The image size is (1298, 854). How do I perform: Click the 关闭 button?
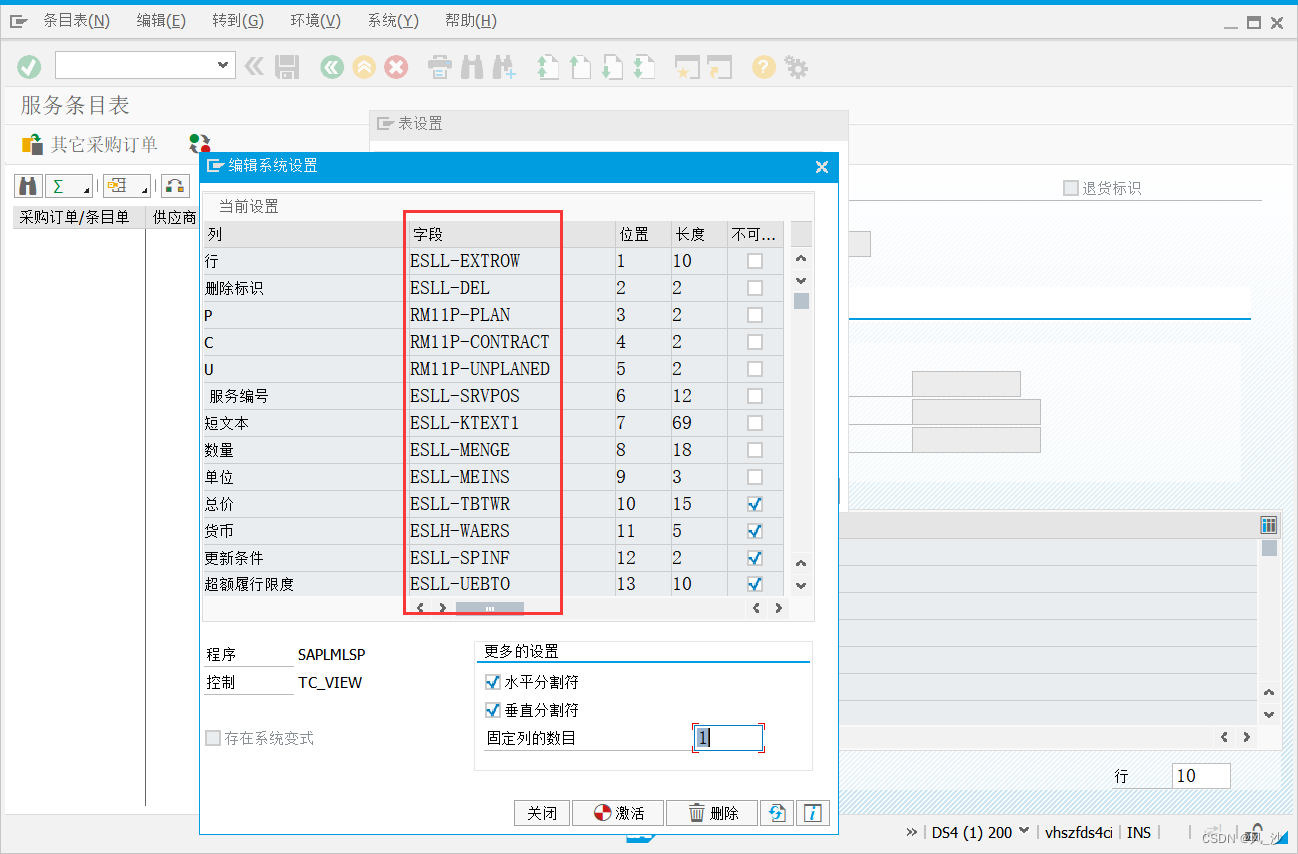click(542, 813)
